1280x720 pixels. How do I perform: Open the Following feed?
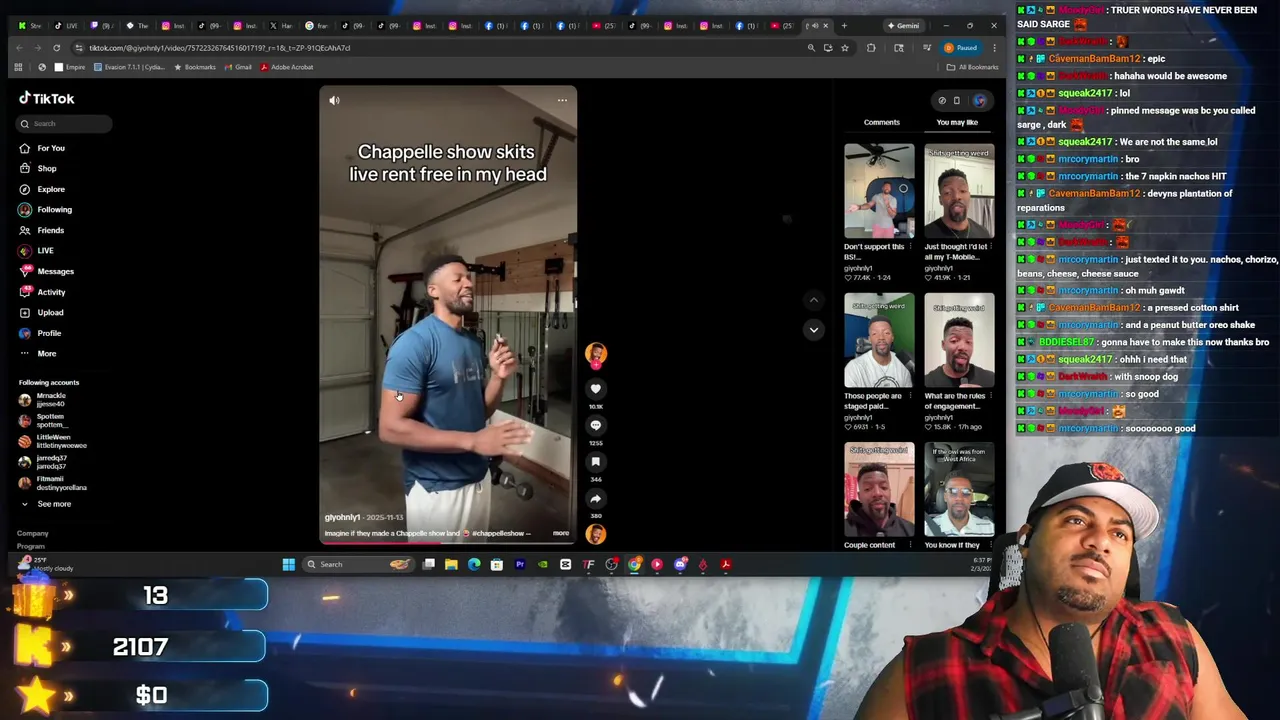click(x=45, y=210)
